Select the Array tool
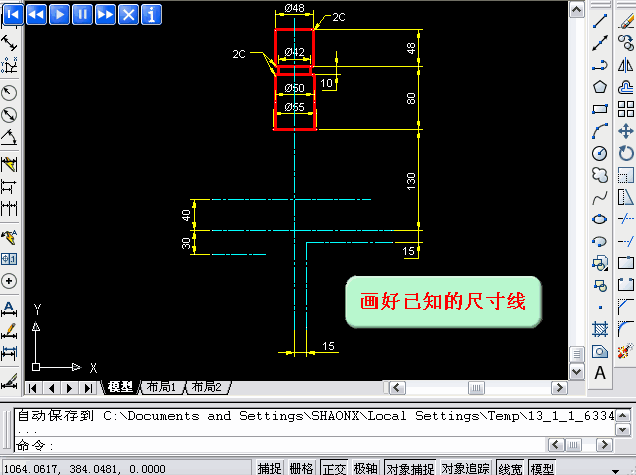The image size is (636, 475). pyautogui.click(x=626, y=109)
